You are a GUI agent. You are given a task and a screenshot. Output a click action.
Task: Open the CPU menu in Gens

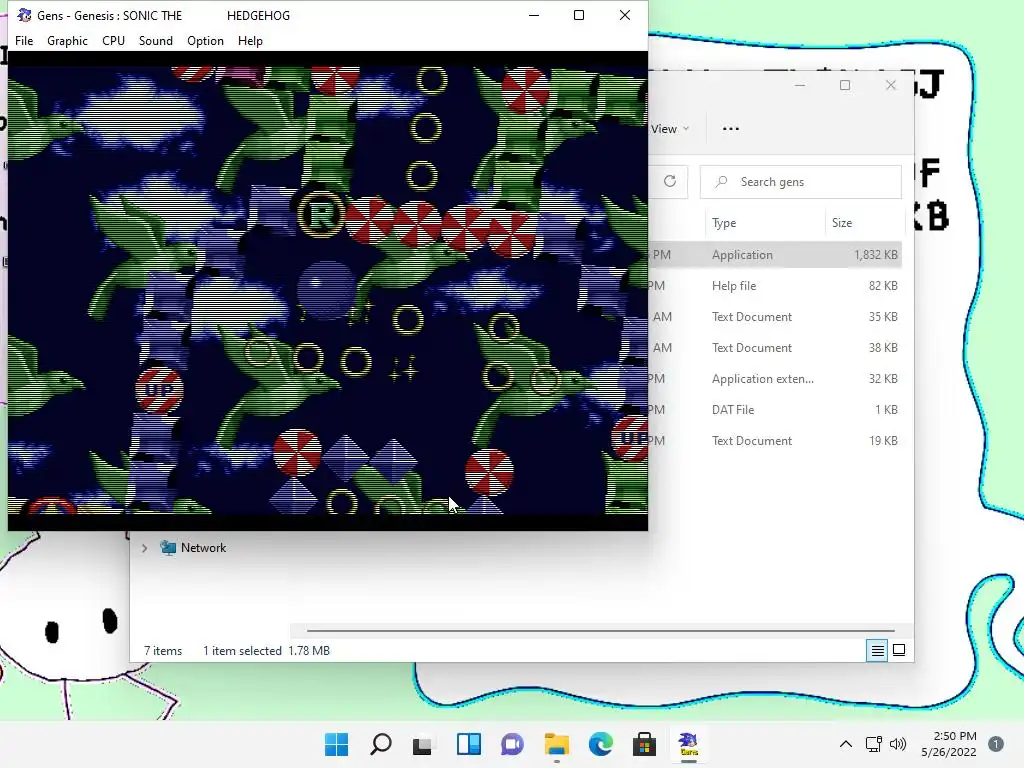[113, 40]
